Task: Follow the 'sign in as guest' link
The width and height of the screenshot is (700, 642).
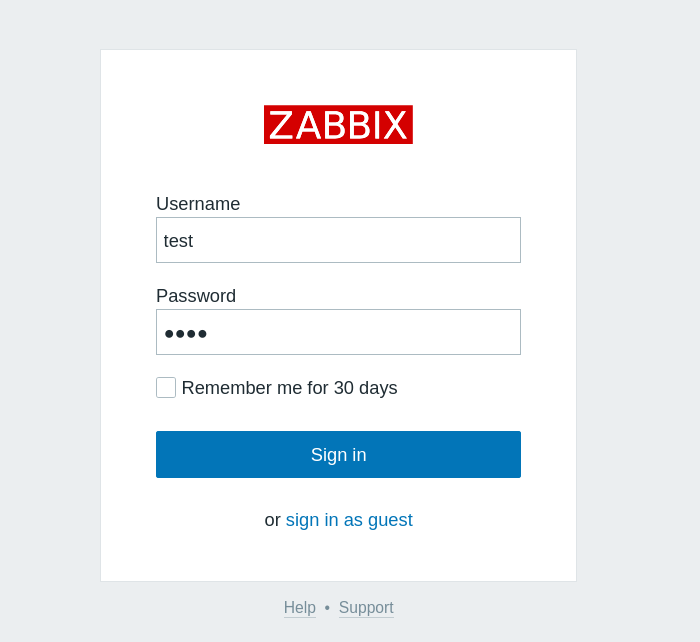Action: [349, 520]
